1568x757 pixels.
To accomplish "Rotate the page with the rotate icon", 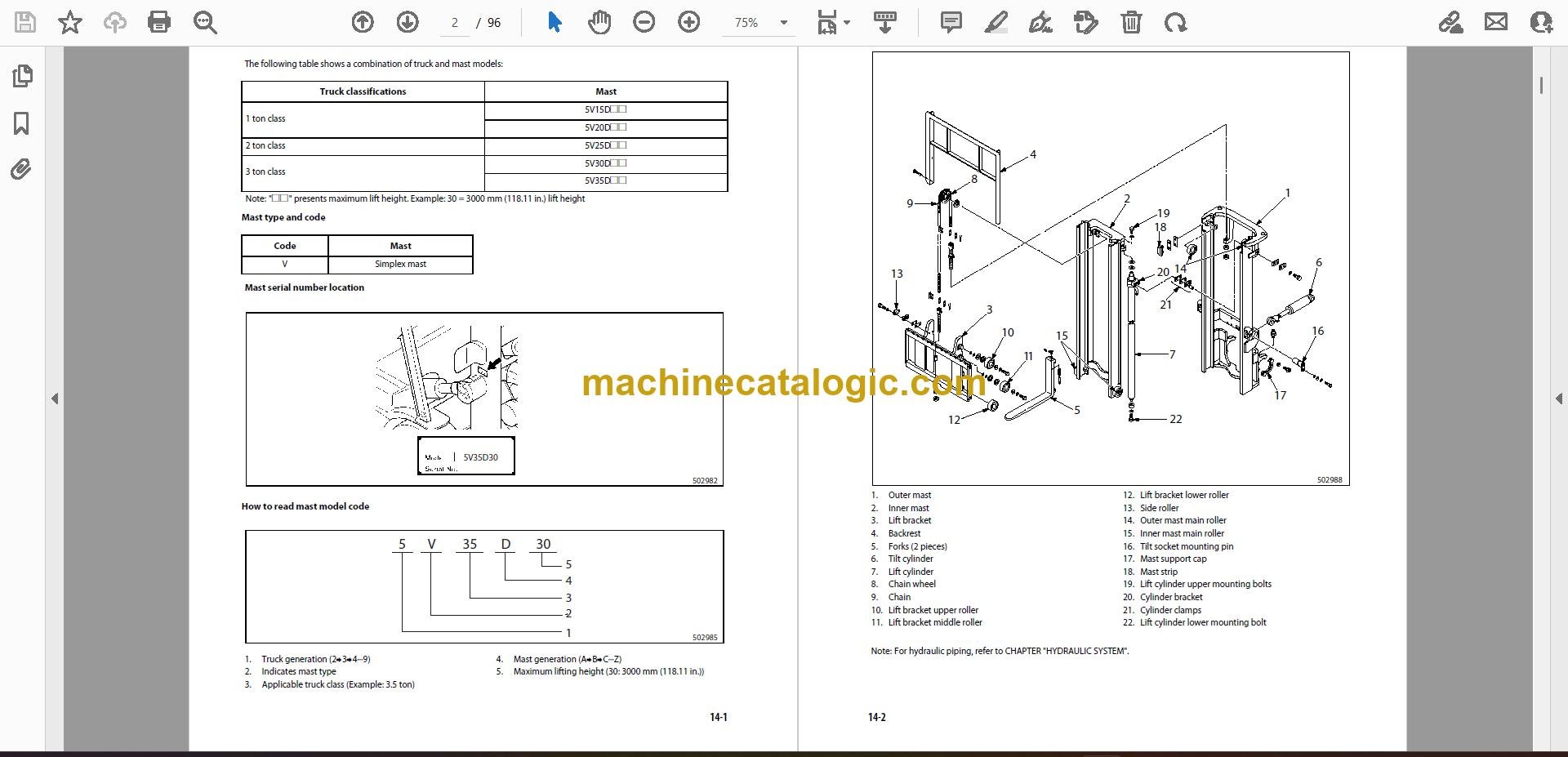I will (x=1176, y=22).
